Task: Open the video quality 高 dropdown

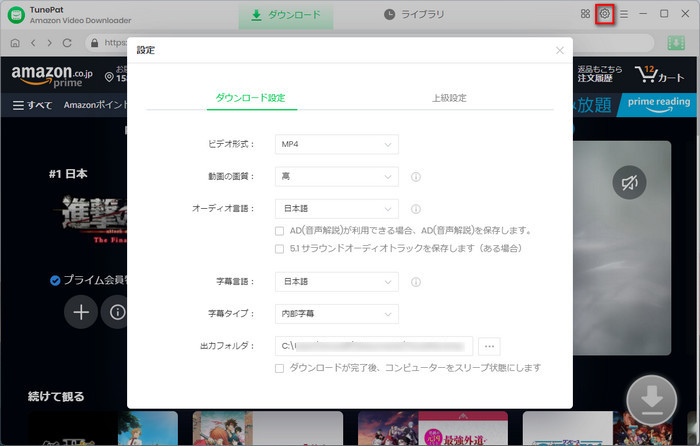Action: (x=337, y=176)
